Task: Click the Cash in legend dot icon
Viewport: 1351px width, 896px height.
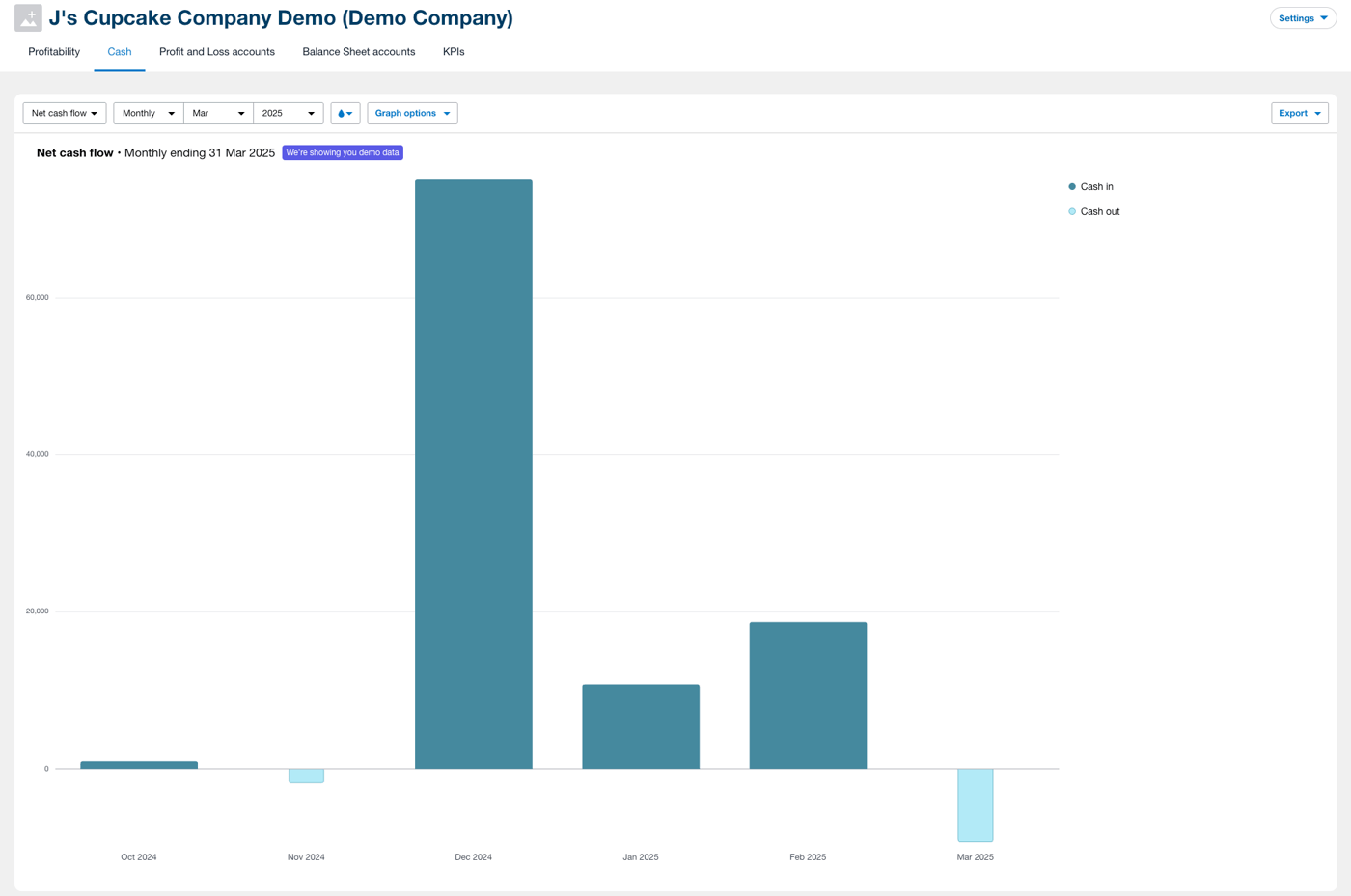Action: (1072, 186)
